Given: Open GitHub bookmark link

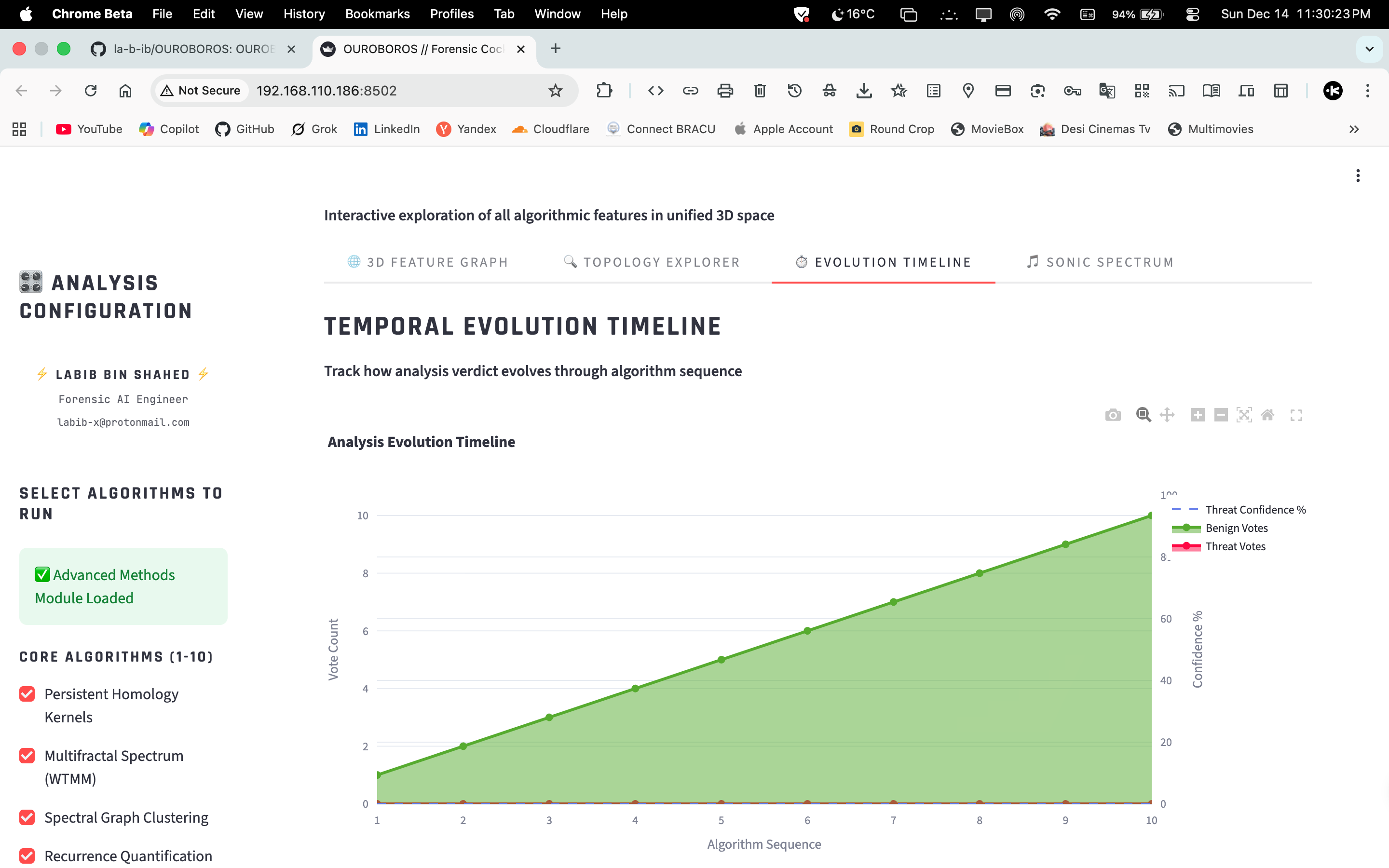Looking at the screenshot, I should click(245, 129).
